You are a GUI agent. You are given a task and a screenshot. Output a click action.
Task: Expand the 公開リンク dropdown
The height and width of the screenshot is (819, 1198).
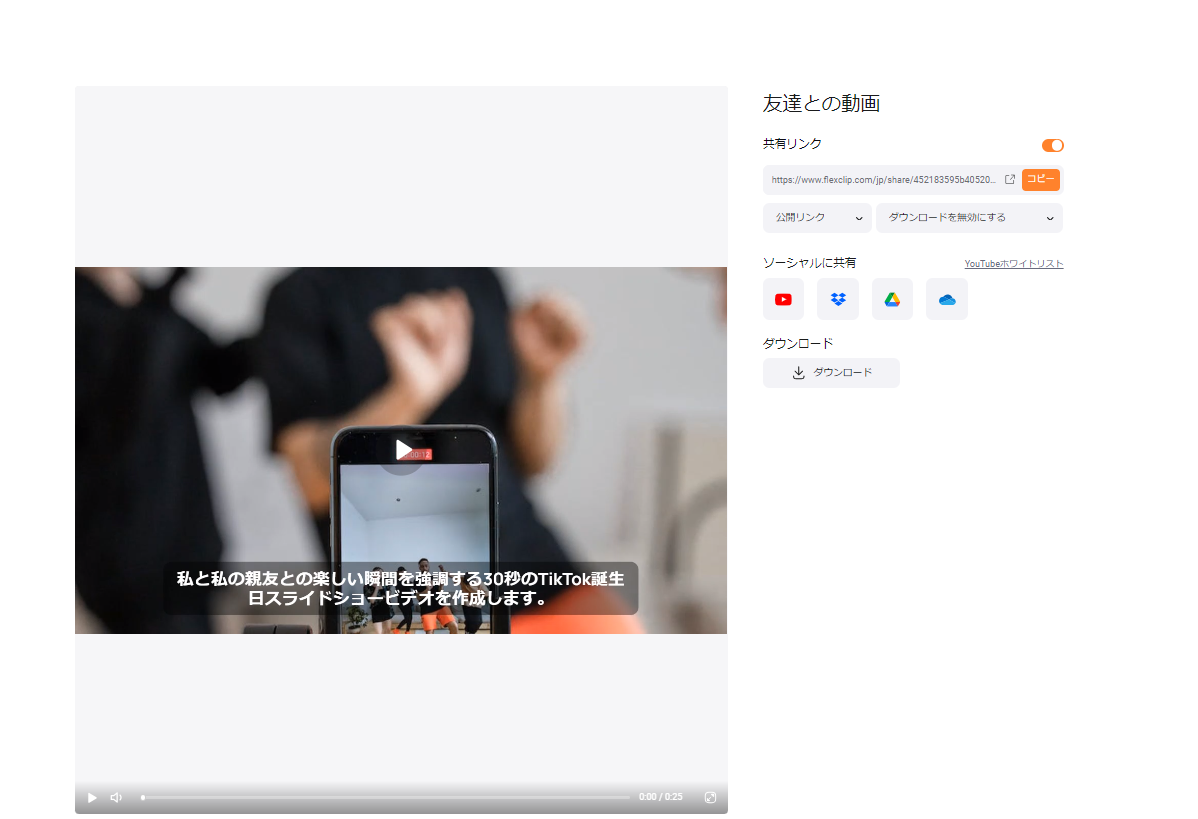tap(817, 218)
